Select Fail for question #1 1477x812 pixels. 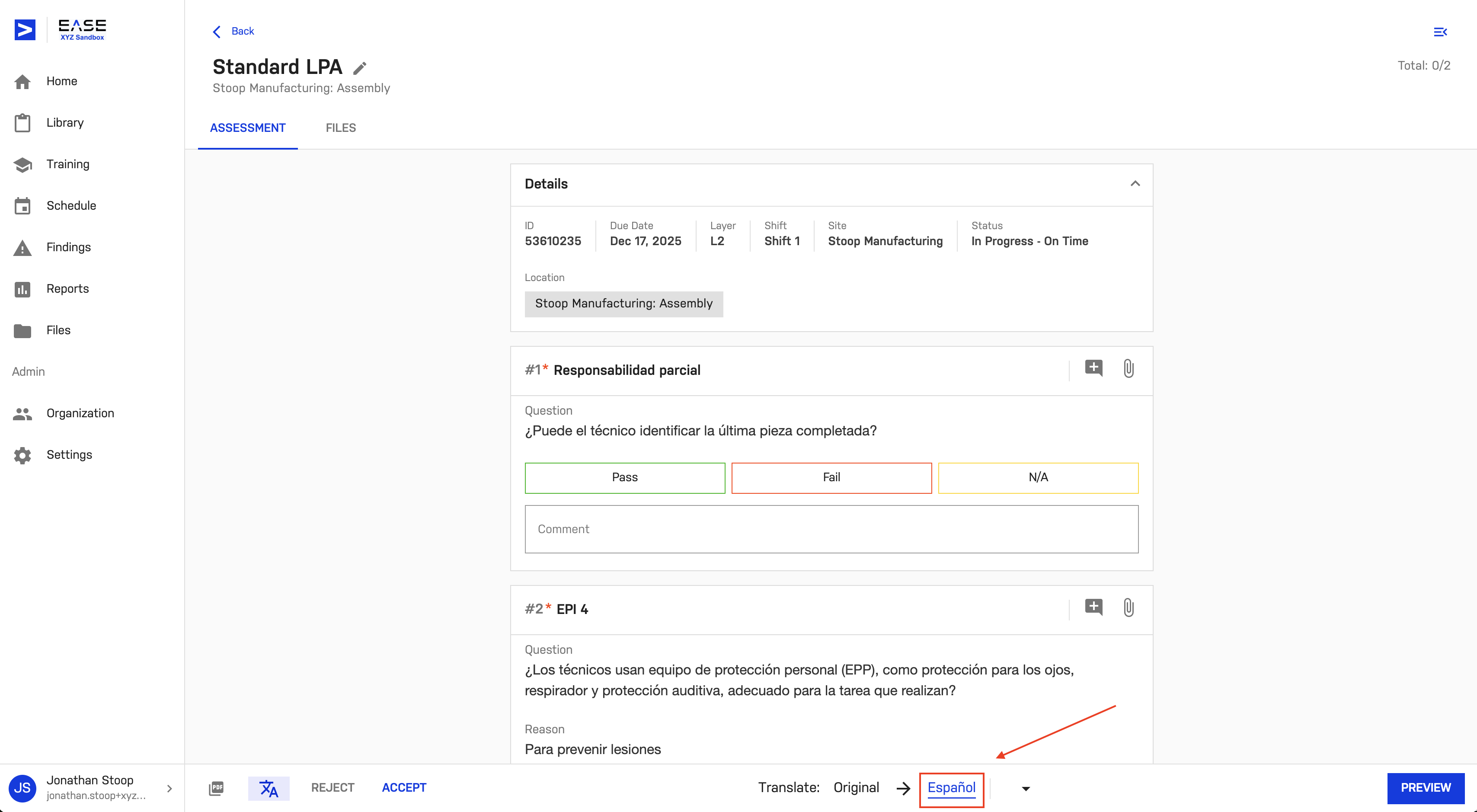pyautogui.click(x=831, y=478)
